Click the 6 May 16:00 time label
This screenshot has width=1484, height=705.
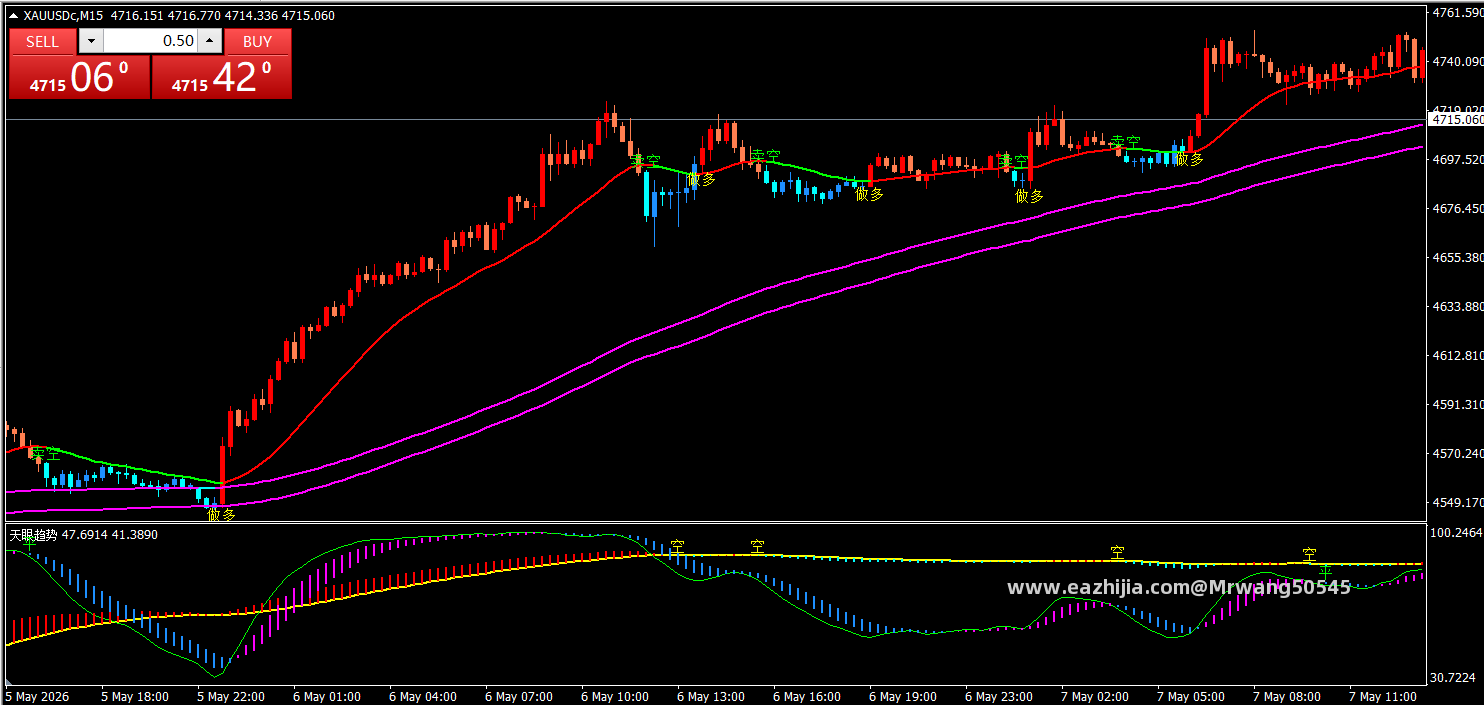807,696
